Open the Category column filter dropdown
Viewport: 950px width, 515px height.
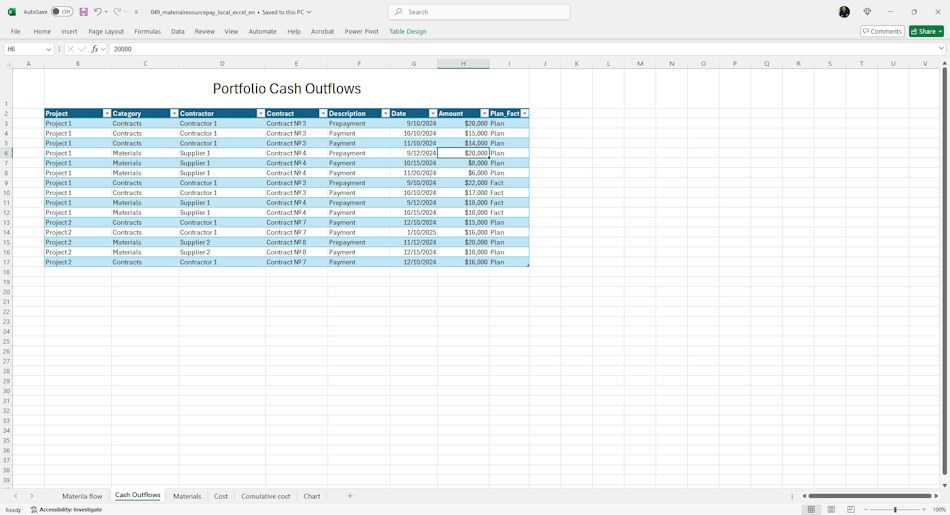pyautogui.click(x=174, y=113)
